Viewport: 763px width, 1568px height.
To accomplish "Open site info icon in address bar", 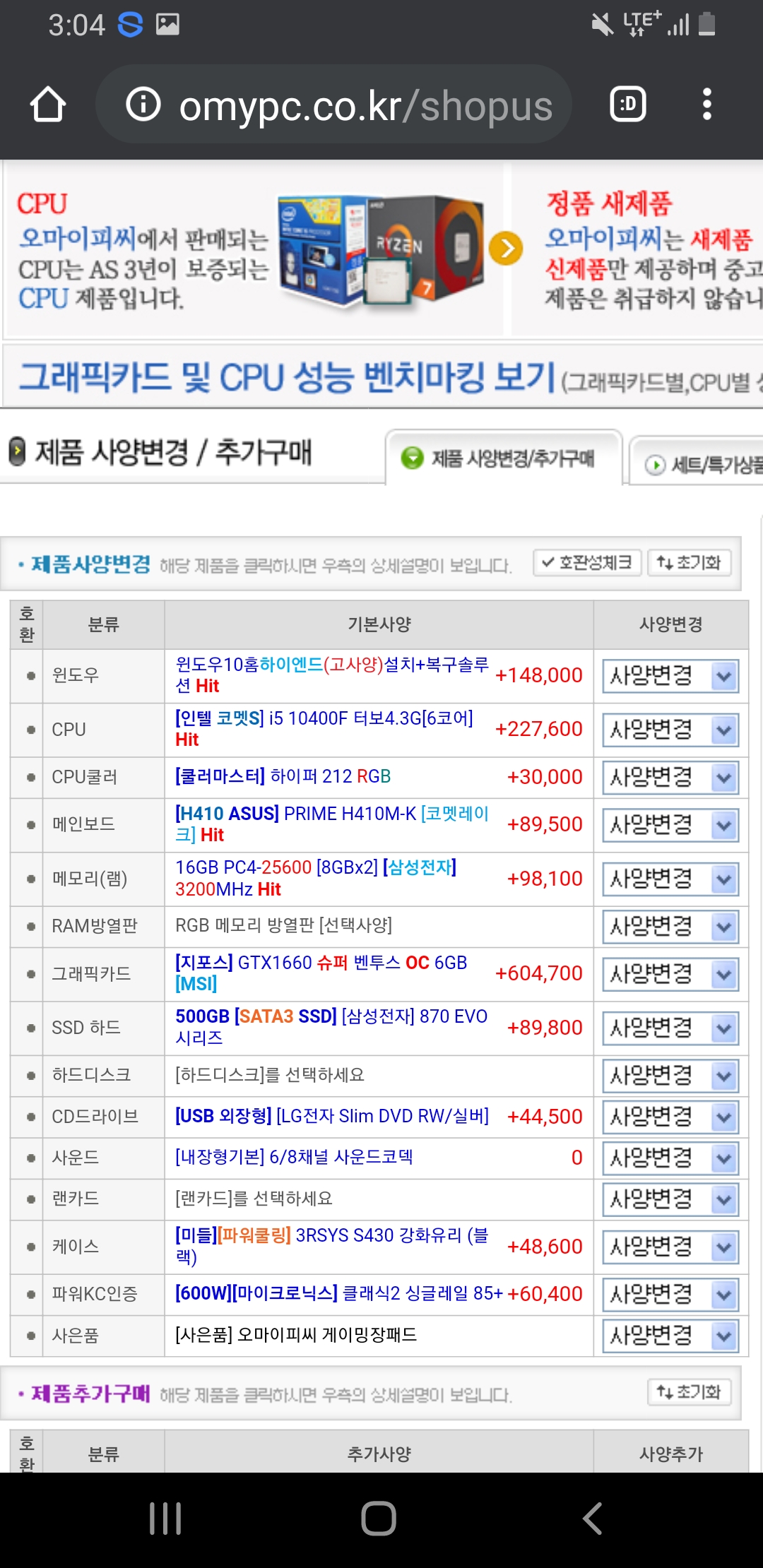I will (143, 105).
